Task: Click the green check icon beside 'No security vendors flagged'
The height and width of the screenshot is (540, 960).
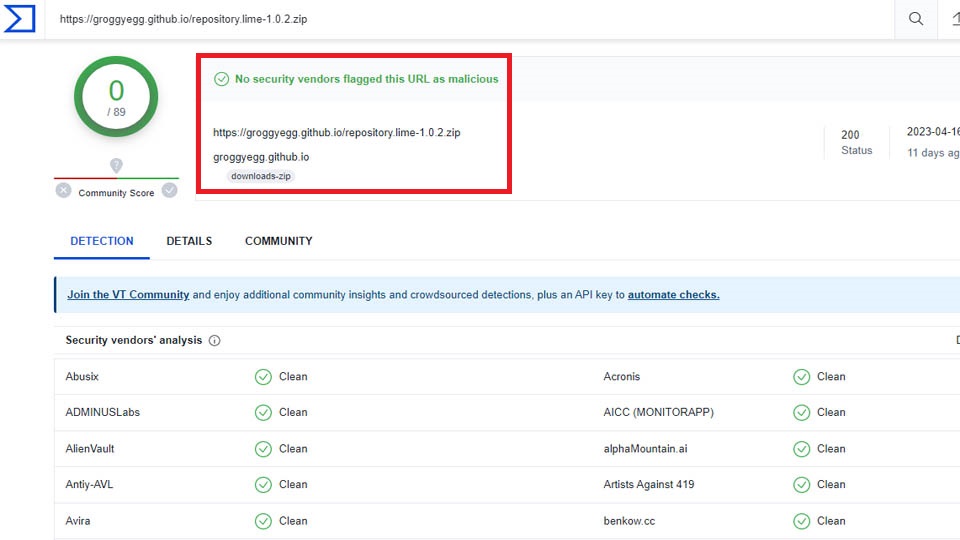Action: pos(221,79)
